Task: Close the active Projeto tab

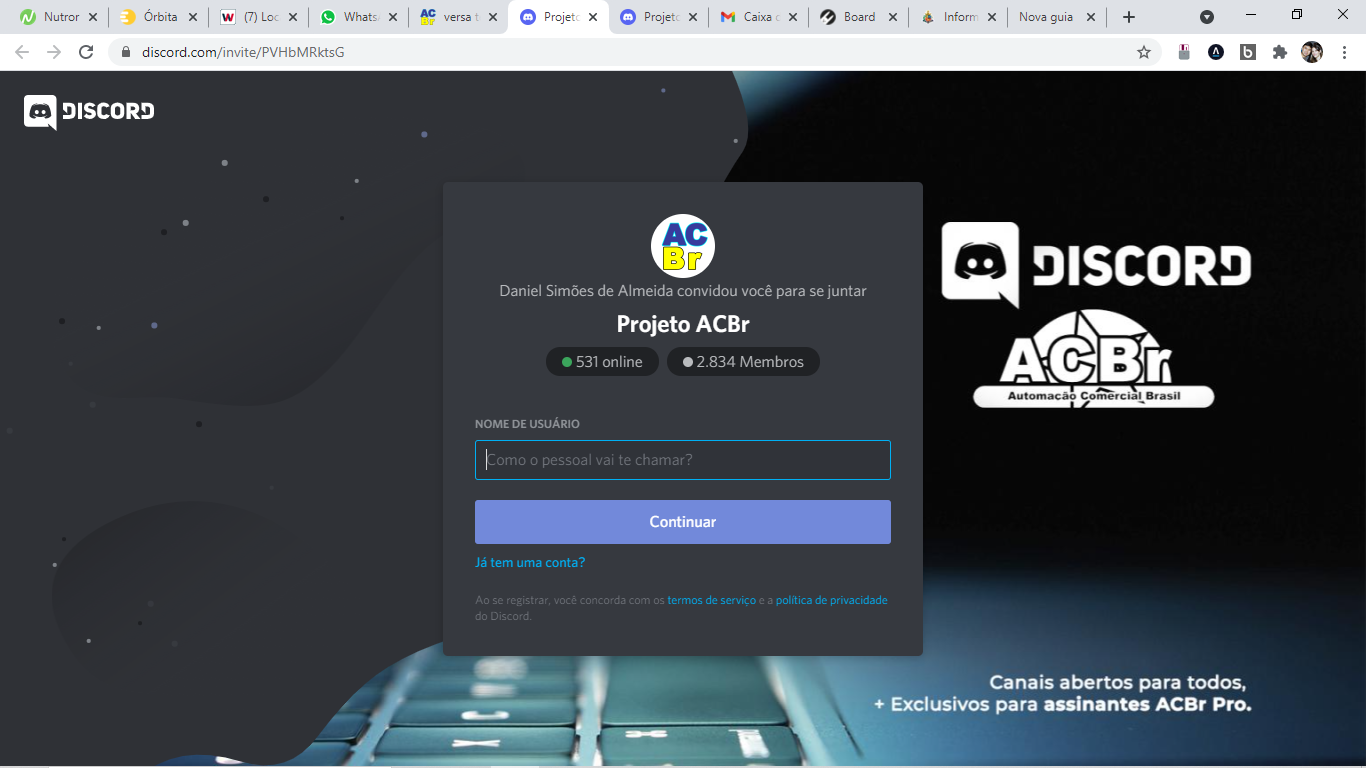Action: tap(593, 17)
